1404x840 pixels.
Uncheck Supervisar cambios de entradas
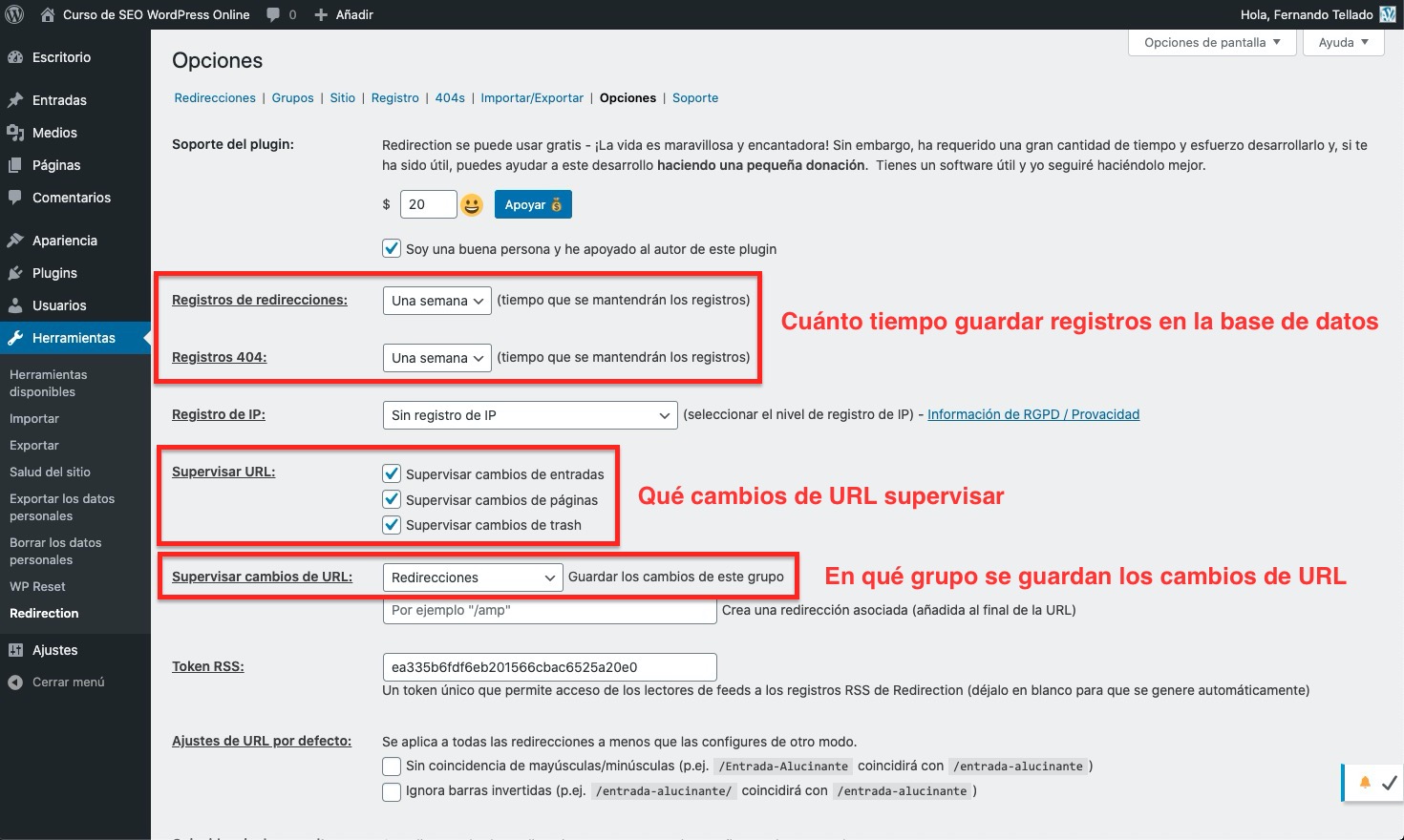[392, 473]
